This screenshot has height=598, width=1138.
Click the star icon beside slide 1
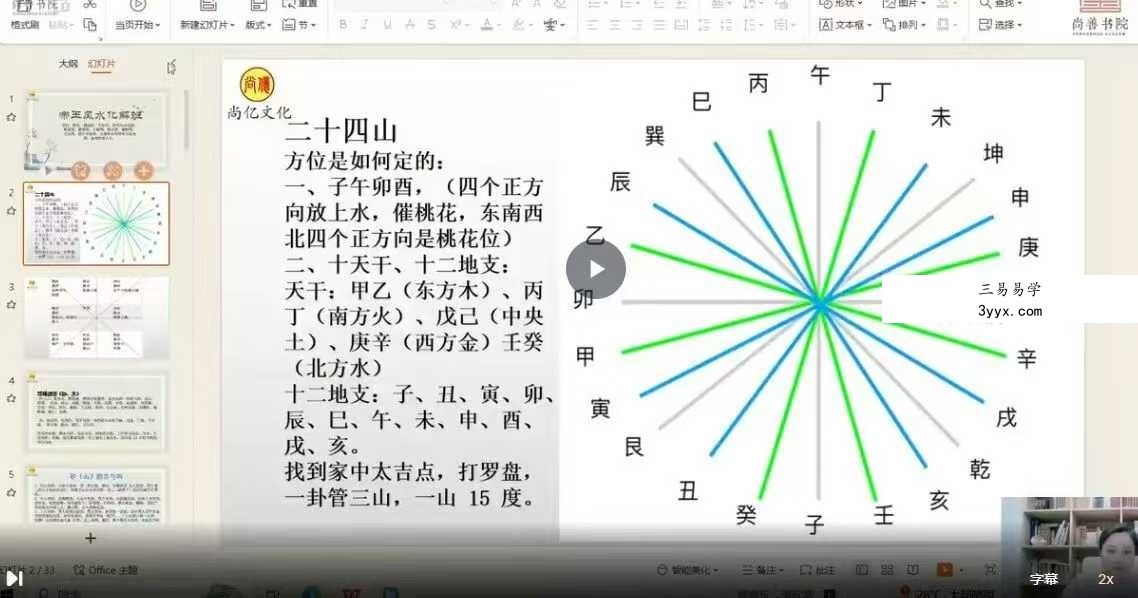[x=11, y=117]
